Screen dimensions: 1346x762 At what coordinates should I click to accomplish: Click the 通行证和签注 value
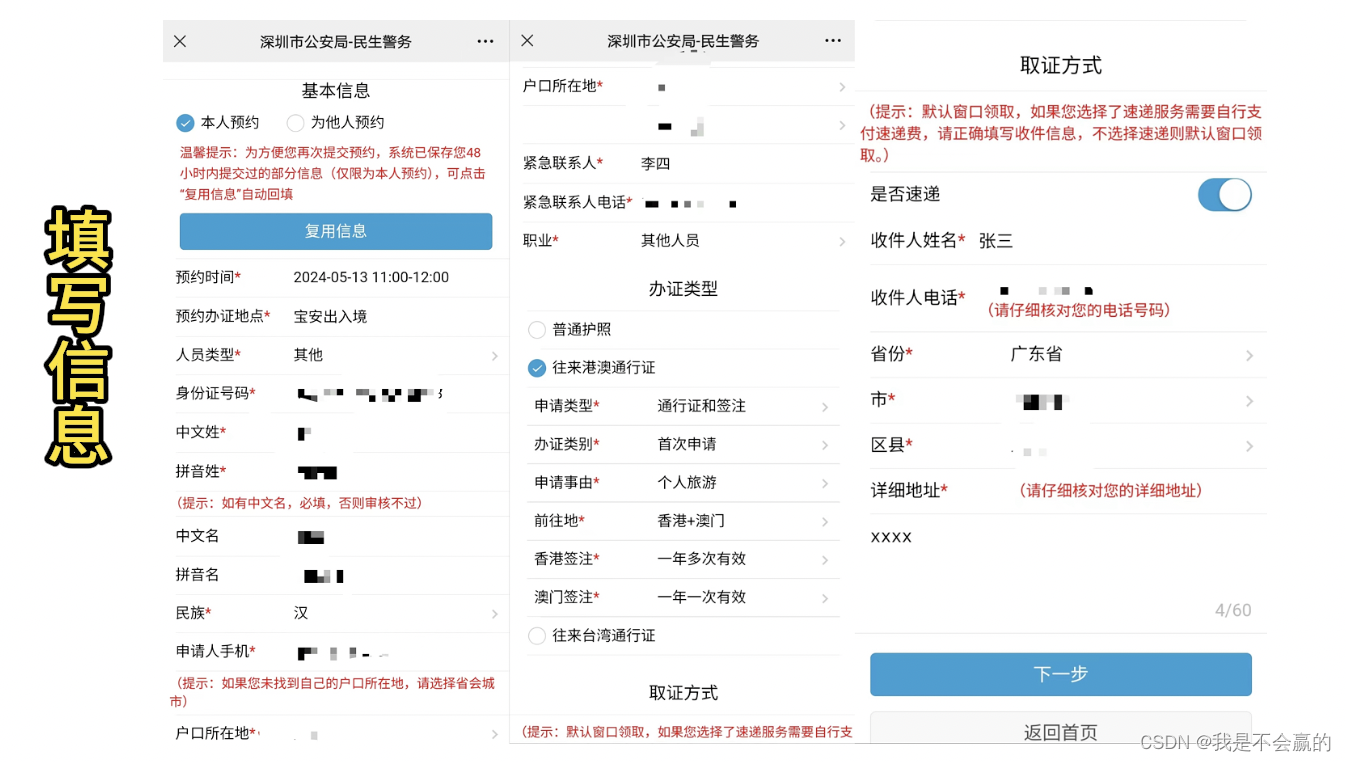point(701,406)
